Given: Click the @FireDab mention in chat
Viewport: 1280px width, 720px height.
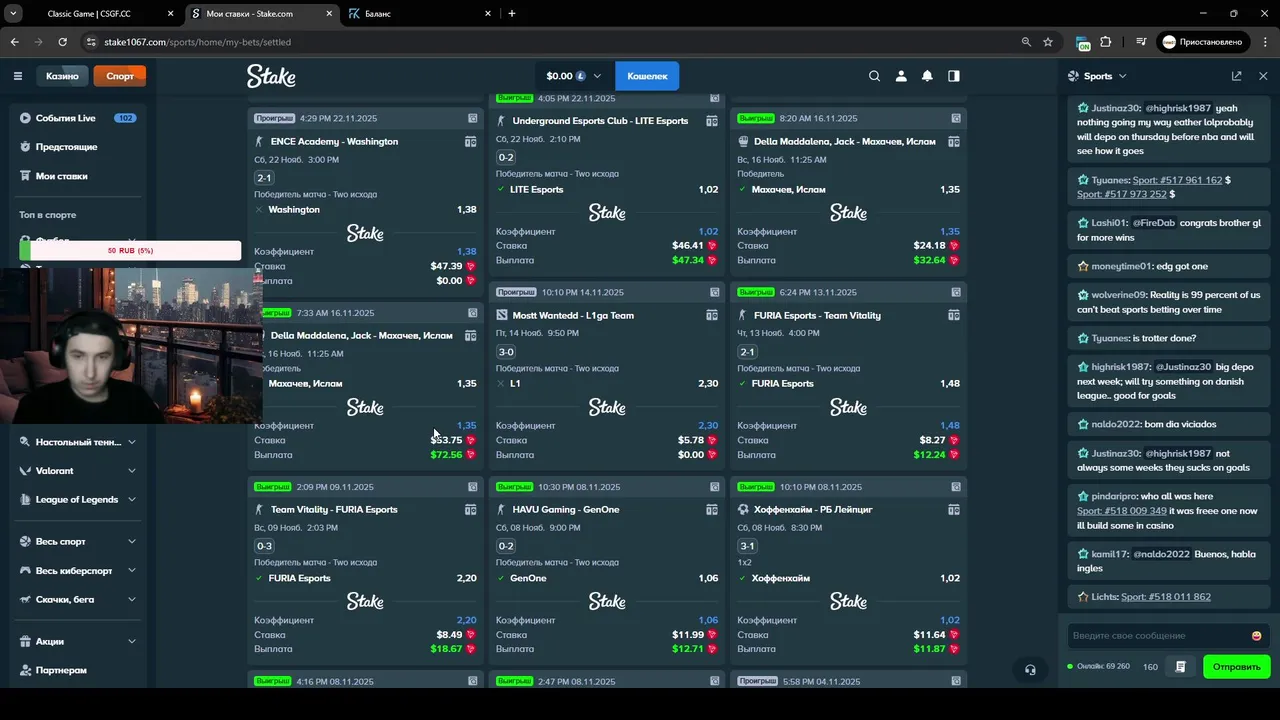Looking at the screenshot, I should (x=1154, y=223).
